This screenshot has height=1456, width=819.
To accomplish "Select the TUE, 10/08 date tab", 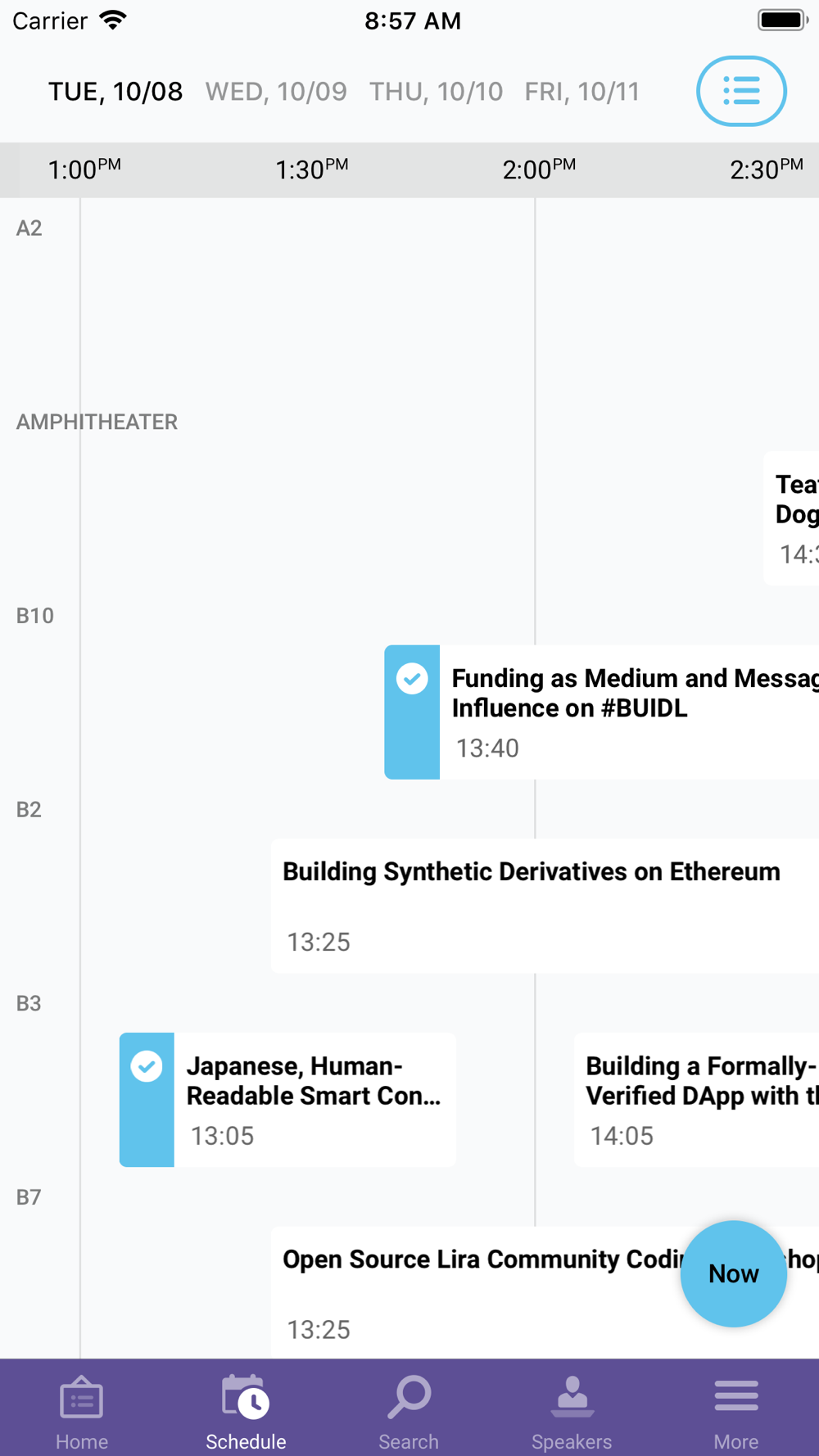I will point(115,92).
